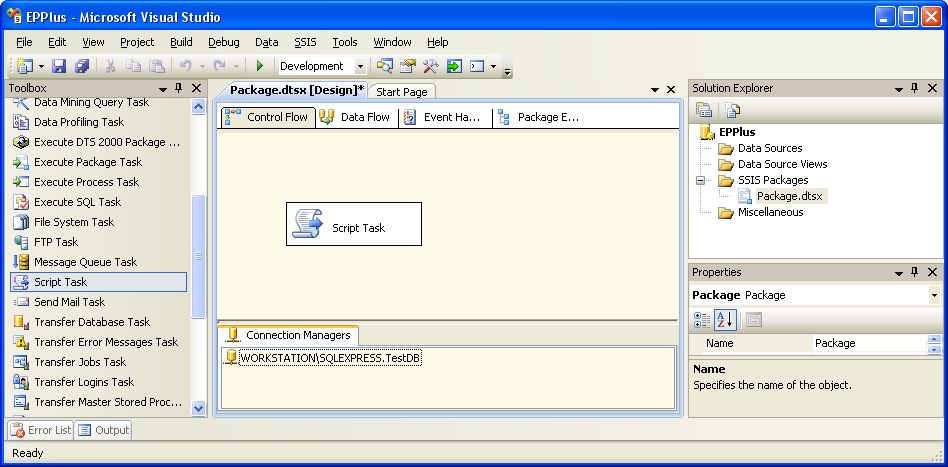Viewport: 948px width, 467px height.
Task: Select the Script Task box on the design surface
Action: (x=354, y=224)
